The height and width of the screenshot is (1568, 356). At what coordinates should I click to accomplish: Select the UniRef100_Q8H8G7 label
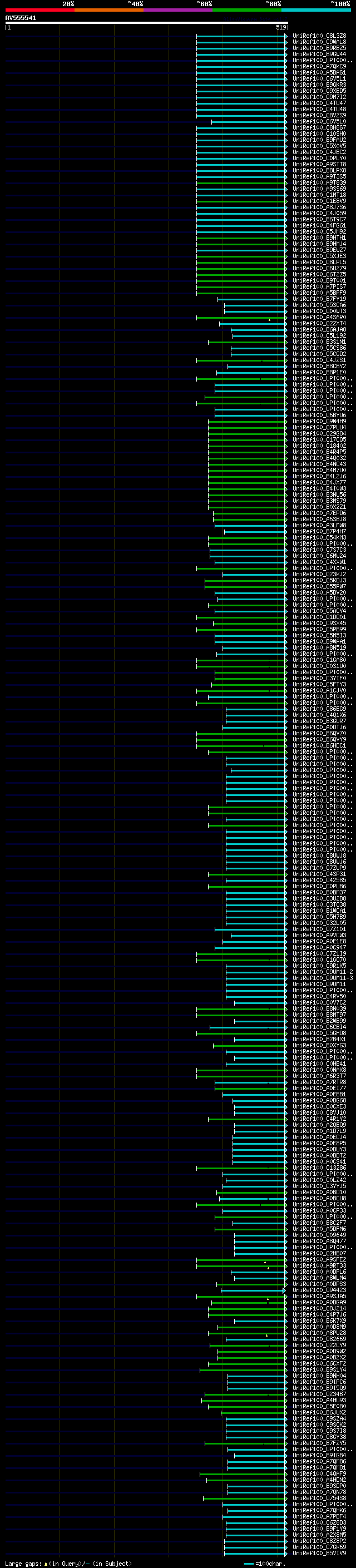[x=319, y=128]
